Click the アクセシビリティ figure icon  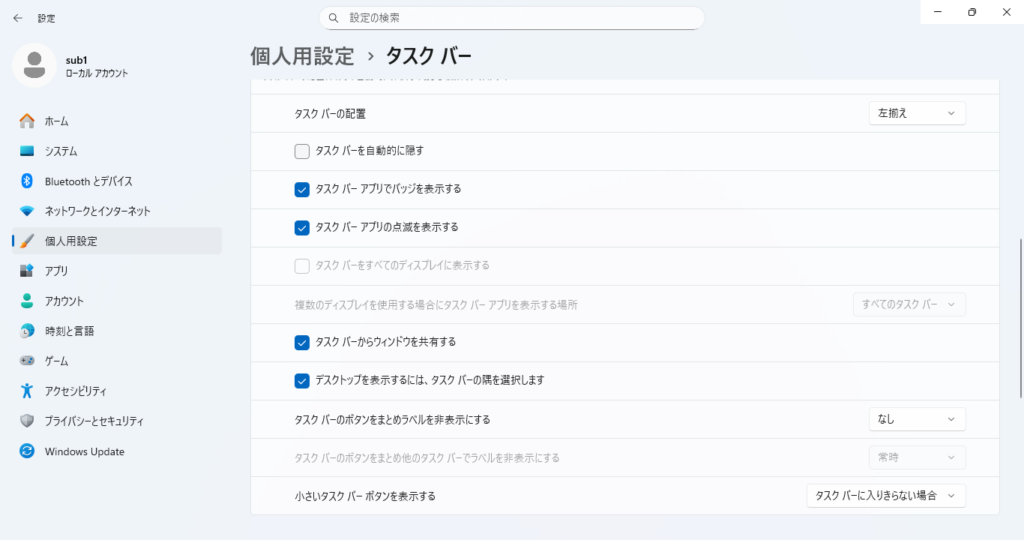click(x=27, y=391)
